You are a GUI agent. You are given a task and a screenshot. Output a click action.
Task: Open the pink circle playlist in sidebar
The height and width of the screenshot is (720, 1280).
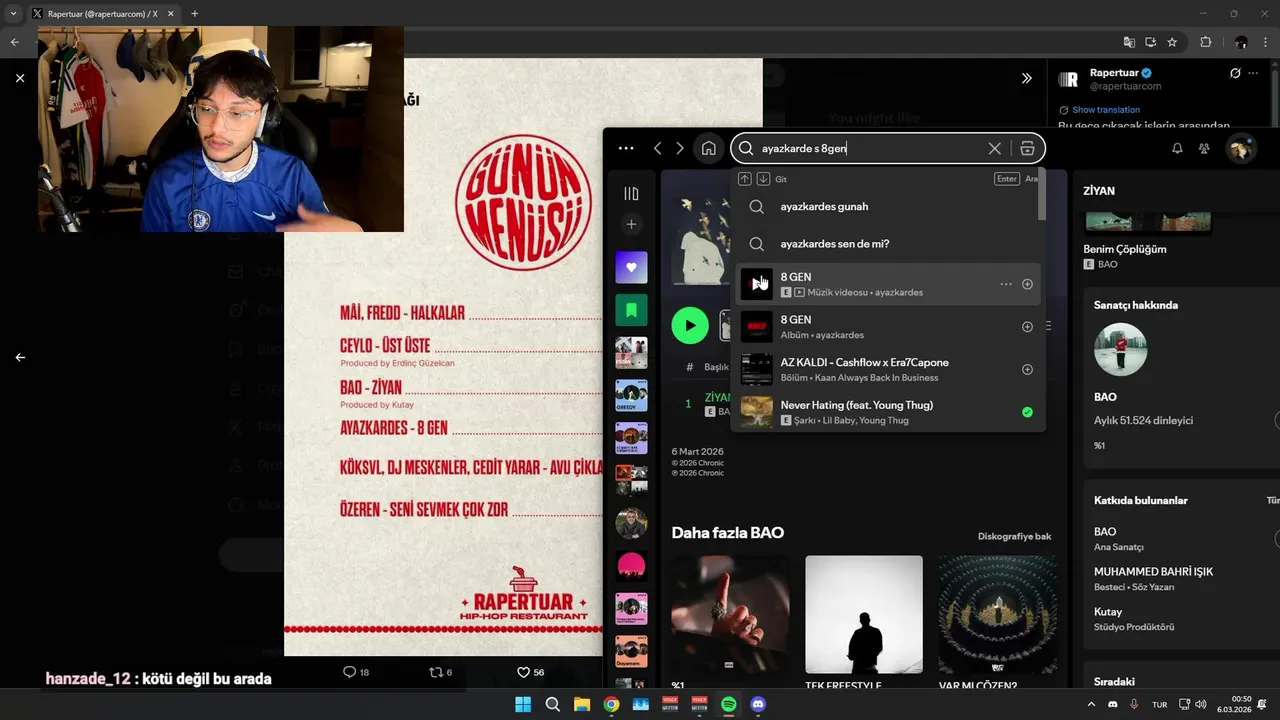coord(631,566)
